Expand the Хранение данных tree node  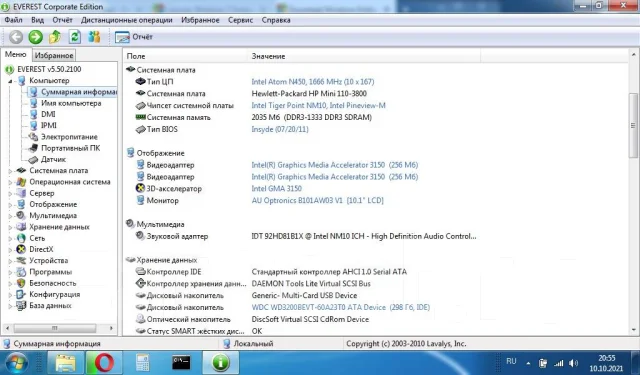pyautogui.click(x=10, y=227)
